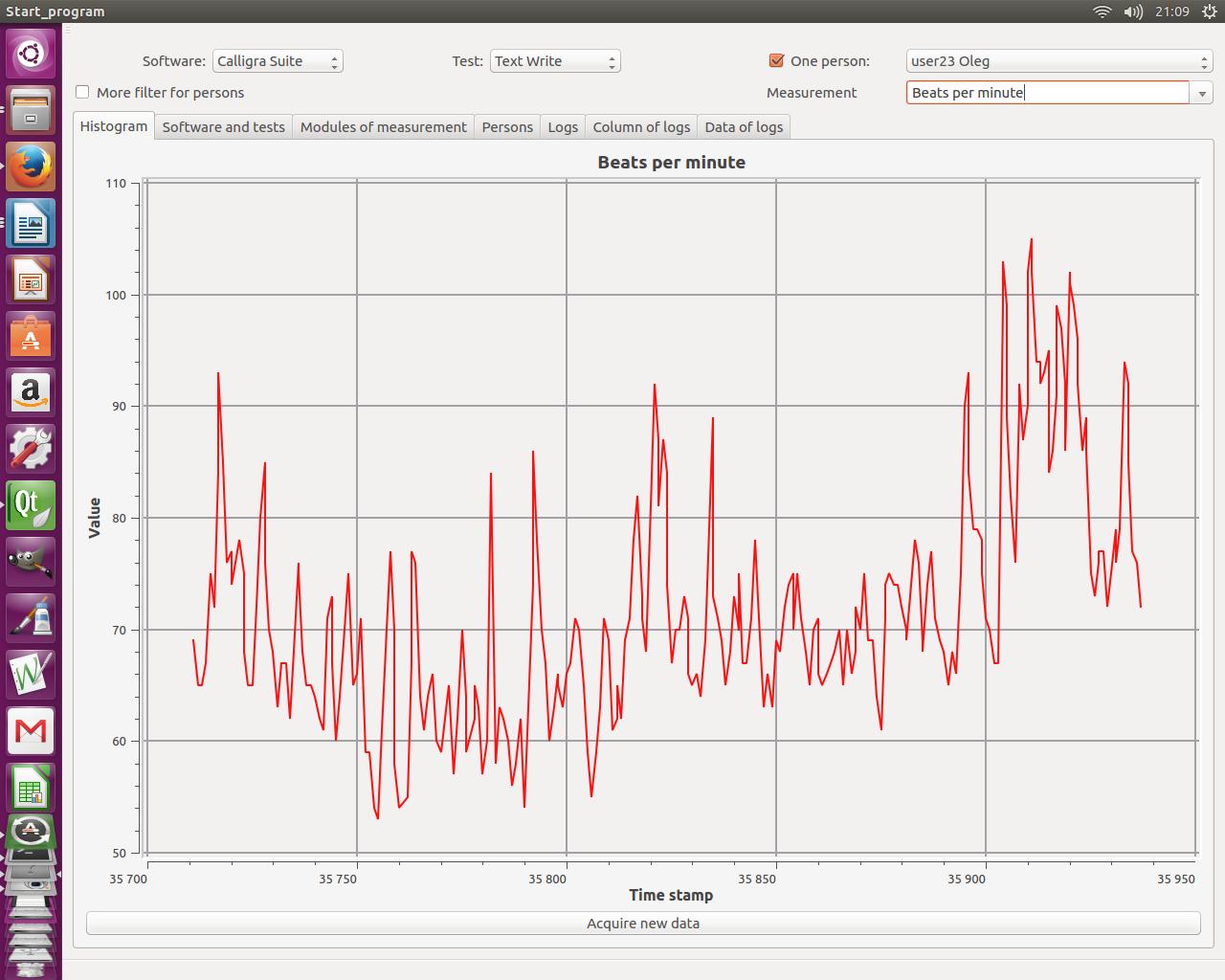Open GIMP from the launcher

point(31,562)
